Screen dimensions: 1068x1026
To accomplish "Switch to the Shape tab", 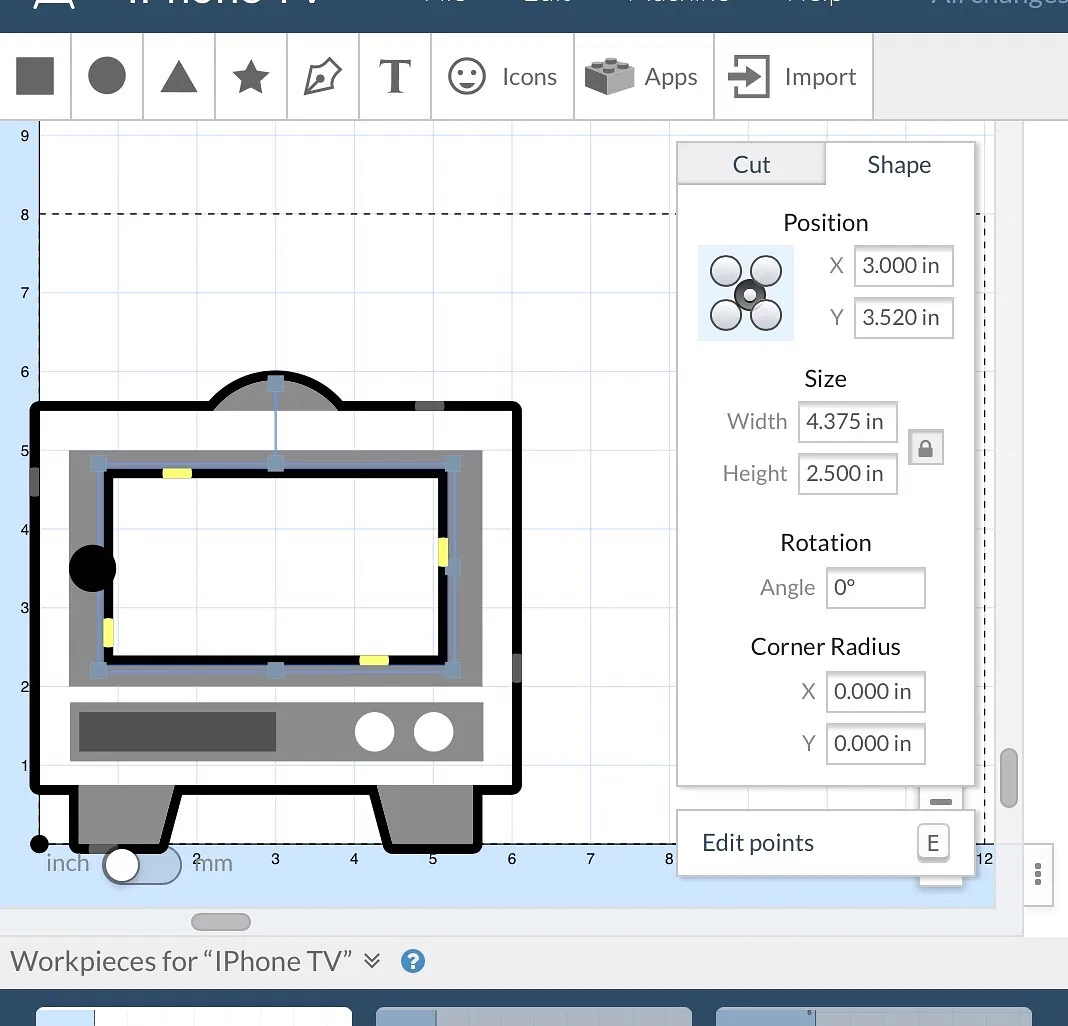I will tap(899, 165).
